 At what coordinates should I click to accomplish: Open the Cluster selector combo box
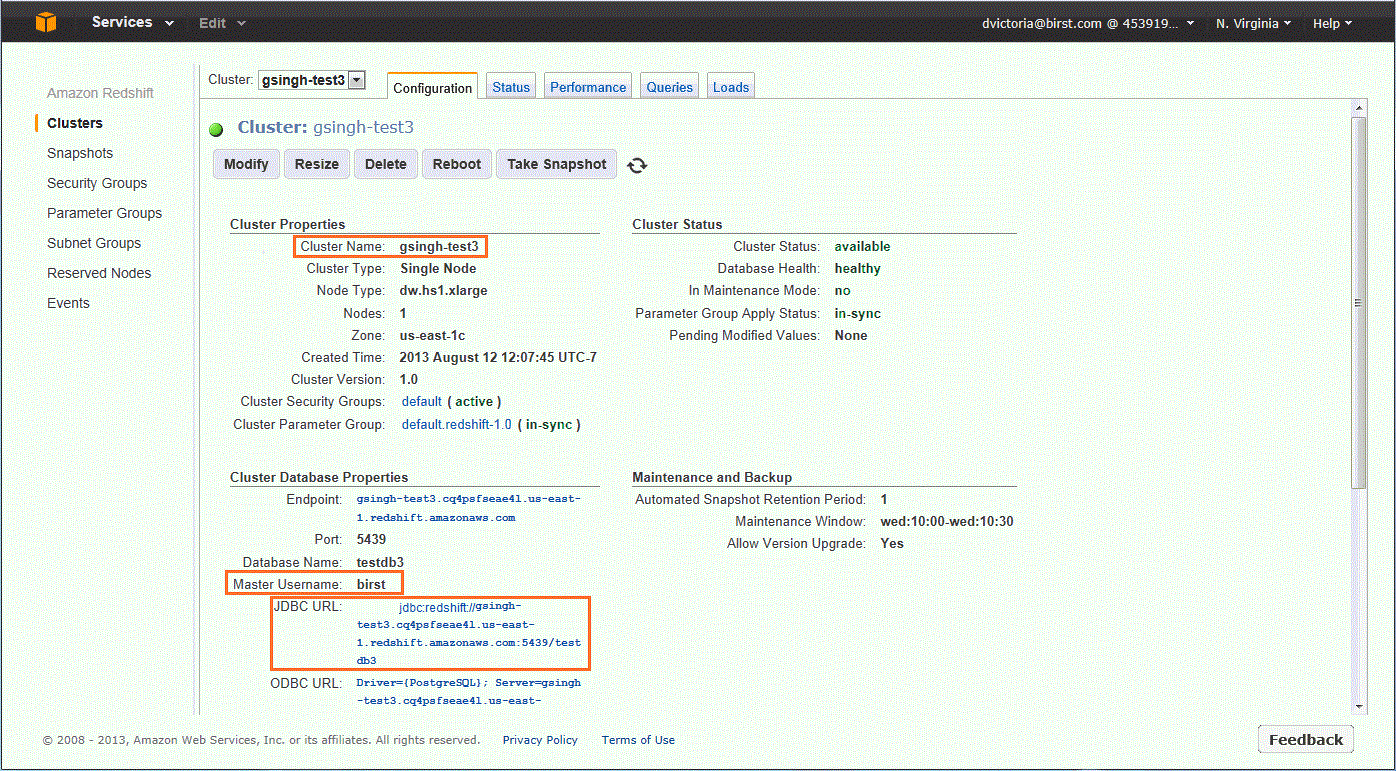(x=312, y=80)
